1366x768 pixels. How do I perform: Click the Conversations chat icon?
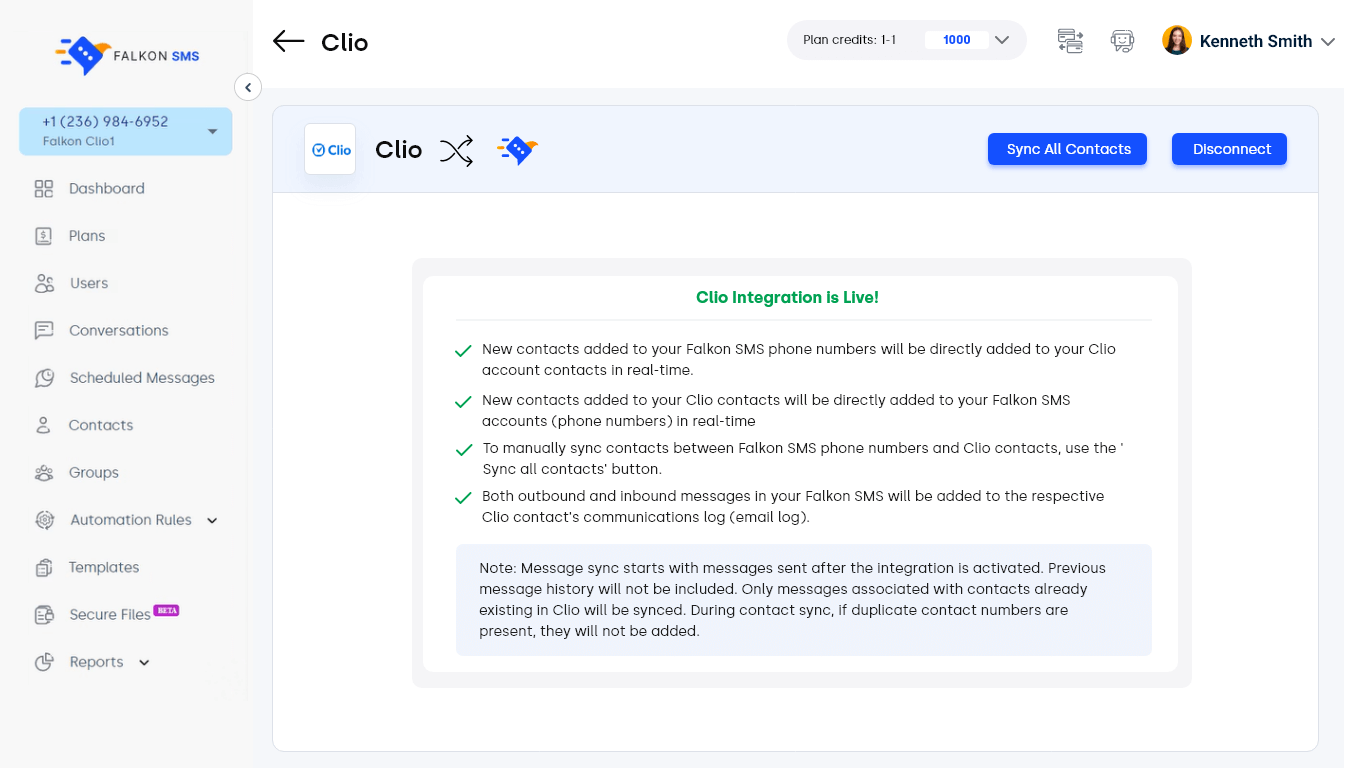[43, 331]
